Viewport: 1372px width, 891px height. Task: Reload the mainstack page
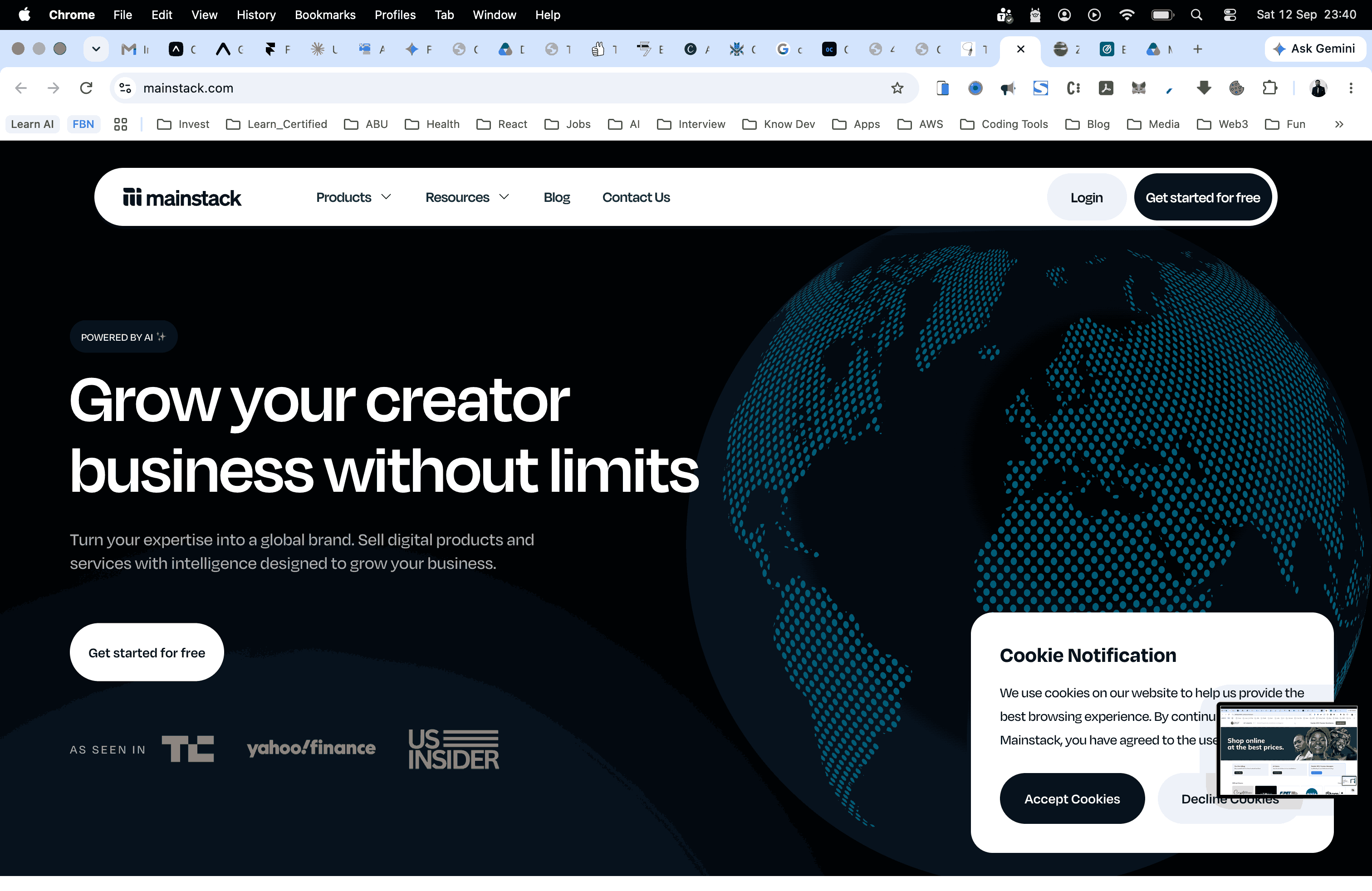87,88
